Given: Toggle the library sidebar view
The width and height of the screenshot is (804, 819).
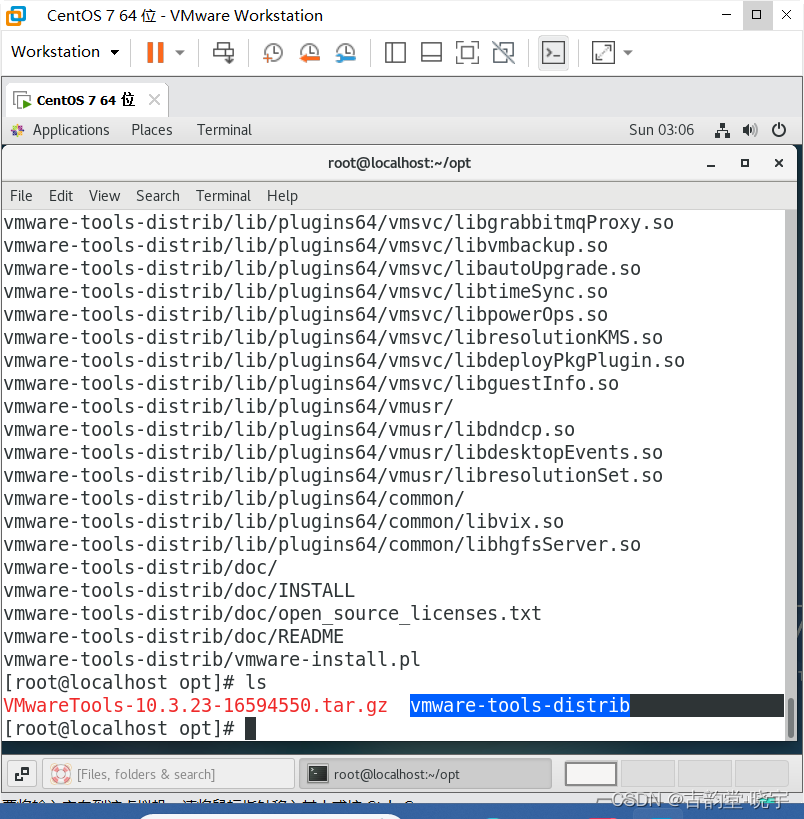Looking at the screenshot, I should click(x=395, y=52).
